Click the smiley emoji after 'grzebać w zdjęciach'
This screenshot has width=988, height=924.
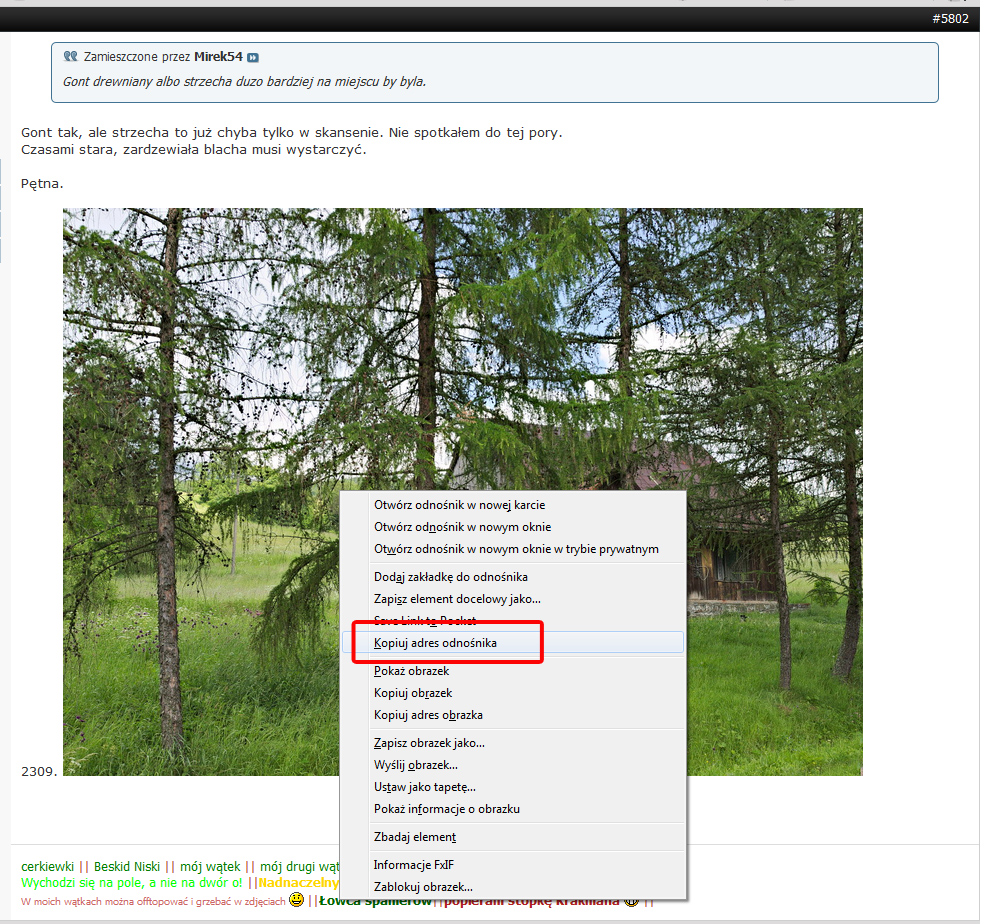click(296, 901)
